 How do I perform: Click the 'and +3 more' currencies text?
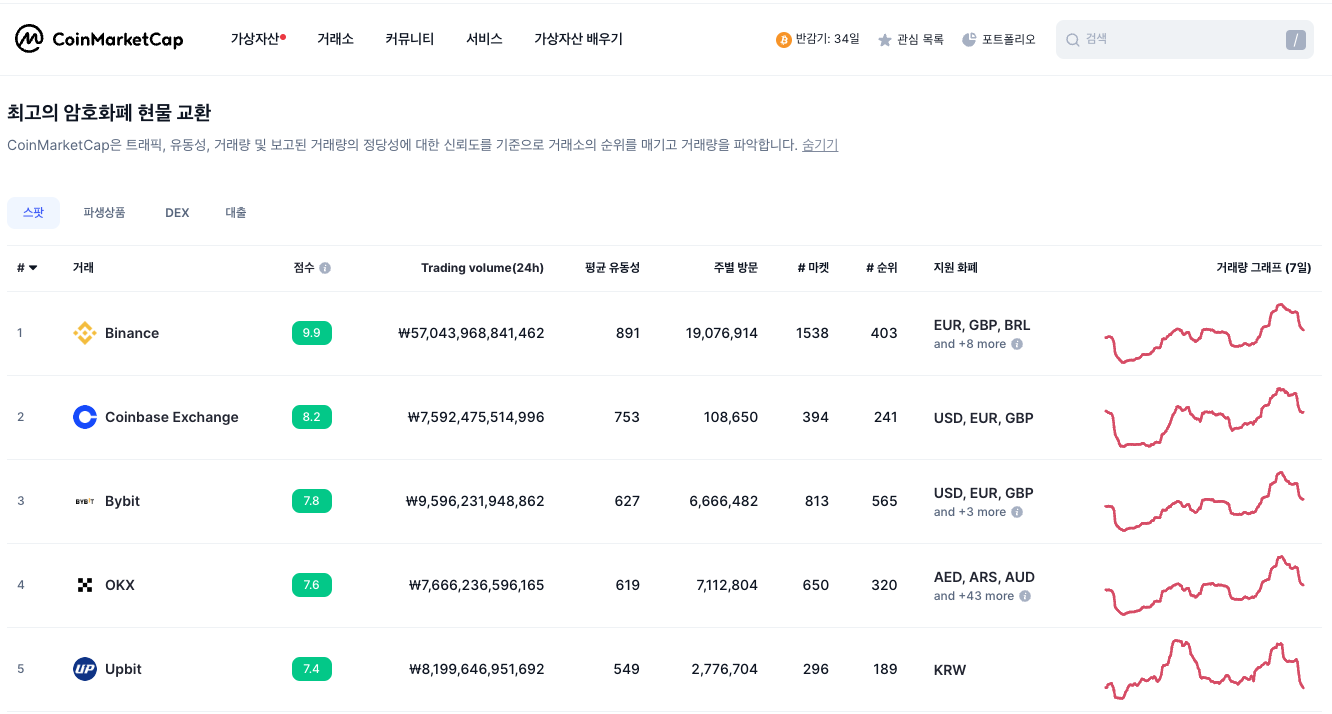point(970,512)
